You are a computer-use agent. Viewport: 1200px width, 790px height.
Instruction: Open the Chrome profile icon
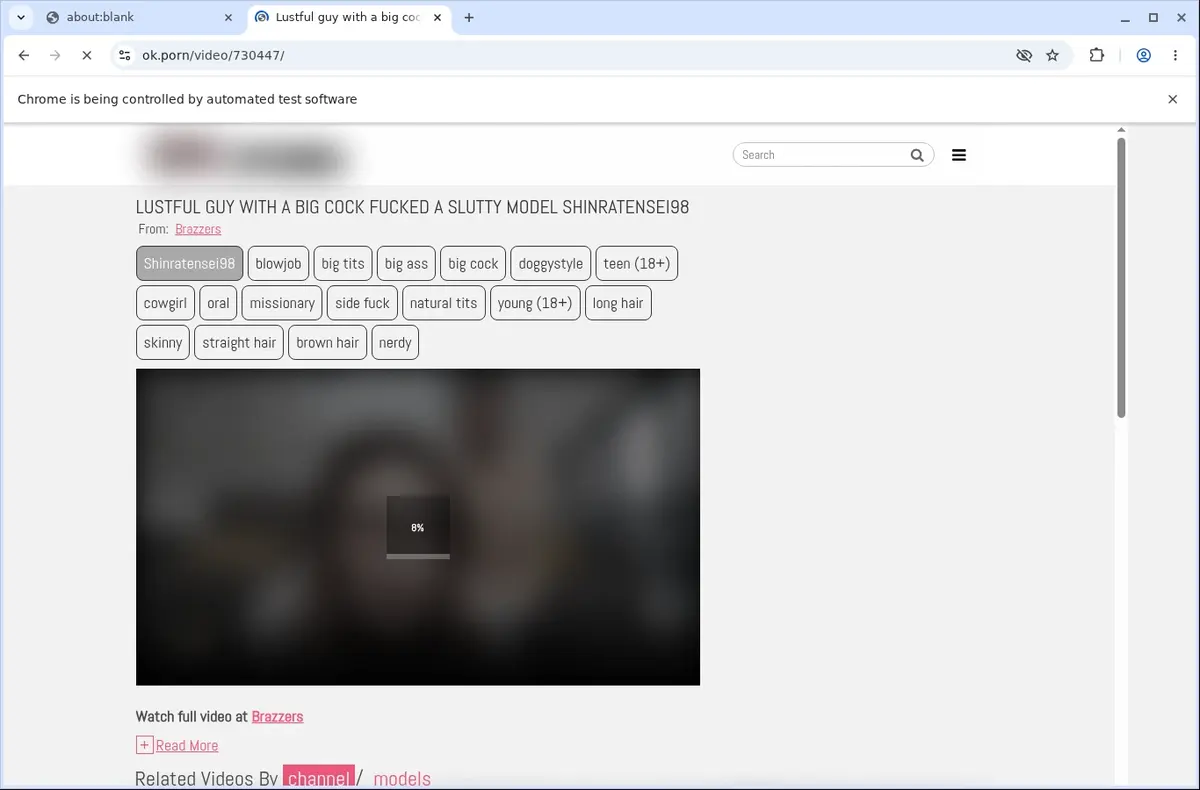tap(1143, 56)
